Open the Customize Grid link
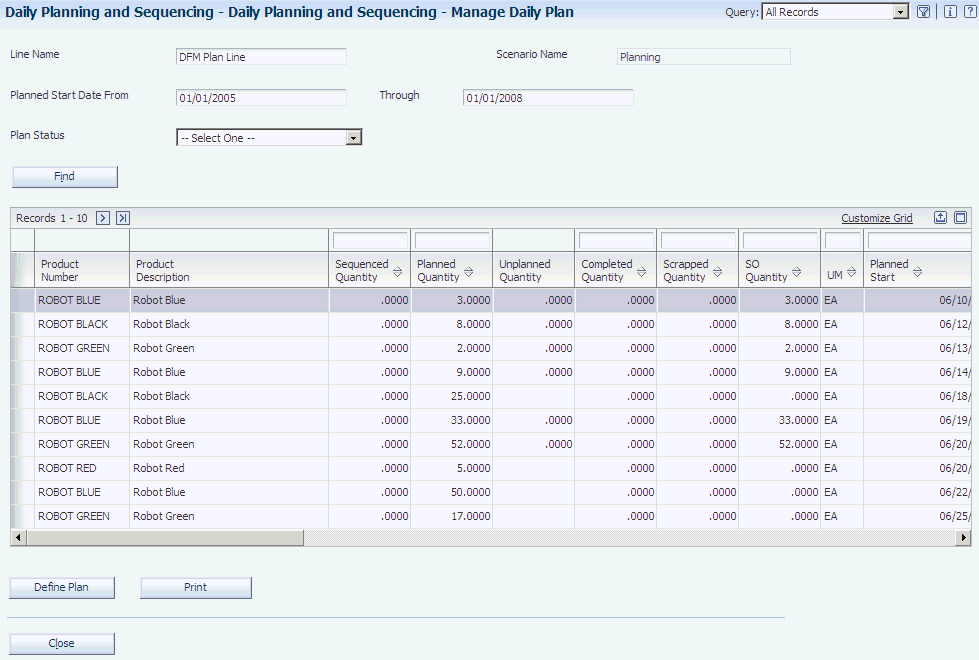This screenshot has height=660, width=979. pyautogui.click(x=876, y=218)
